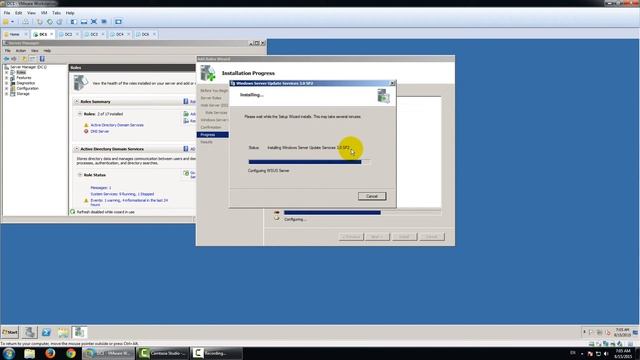This screenshot has width=640, height=360.
Task: Open Windows Explorer from guest taskbar
Action: [63, 332]
